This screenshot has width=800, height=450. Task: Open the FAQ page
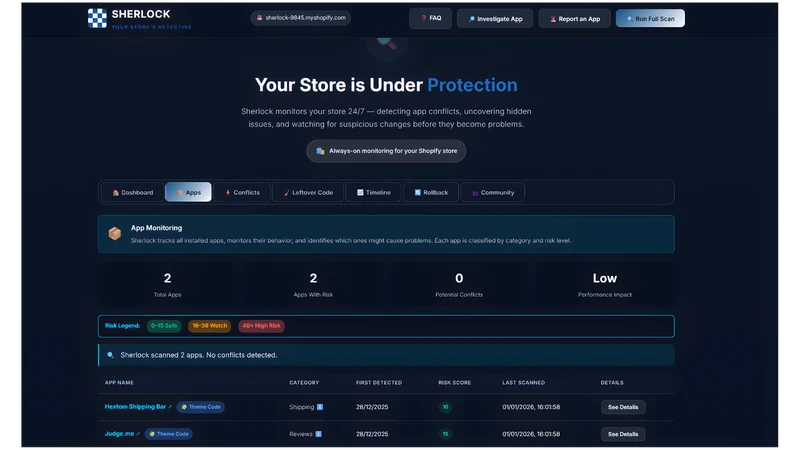point(431,18)
